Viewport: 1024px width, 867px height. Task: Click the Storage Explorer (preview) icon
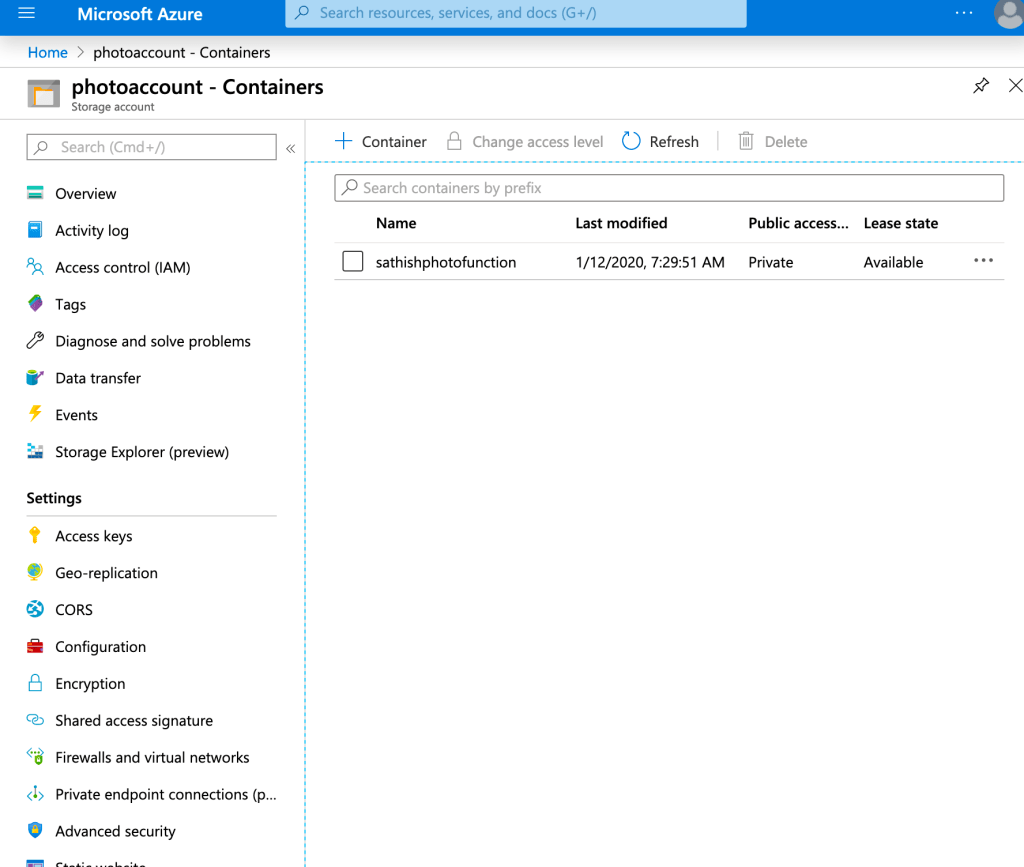[x=35, y=451]
